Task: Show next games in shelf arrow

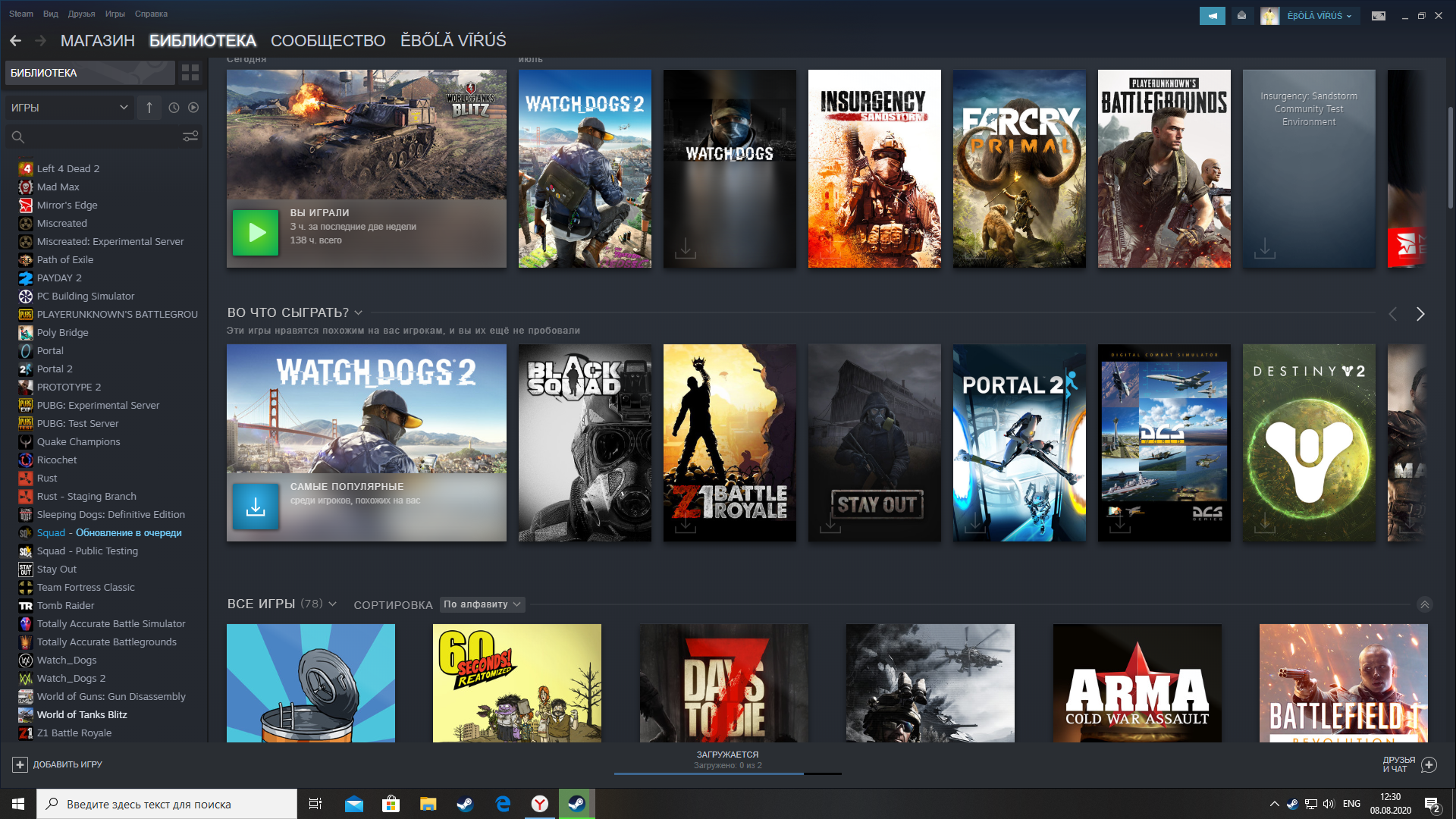Action: [x=1420, y=314]
